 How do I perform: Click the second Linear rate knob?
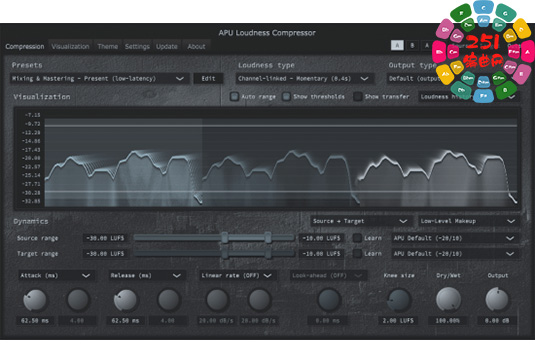tap(259, 300)
